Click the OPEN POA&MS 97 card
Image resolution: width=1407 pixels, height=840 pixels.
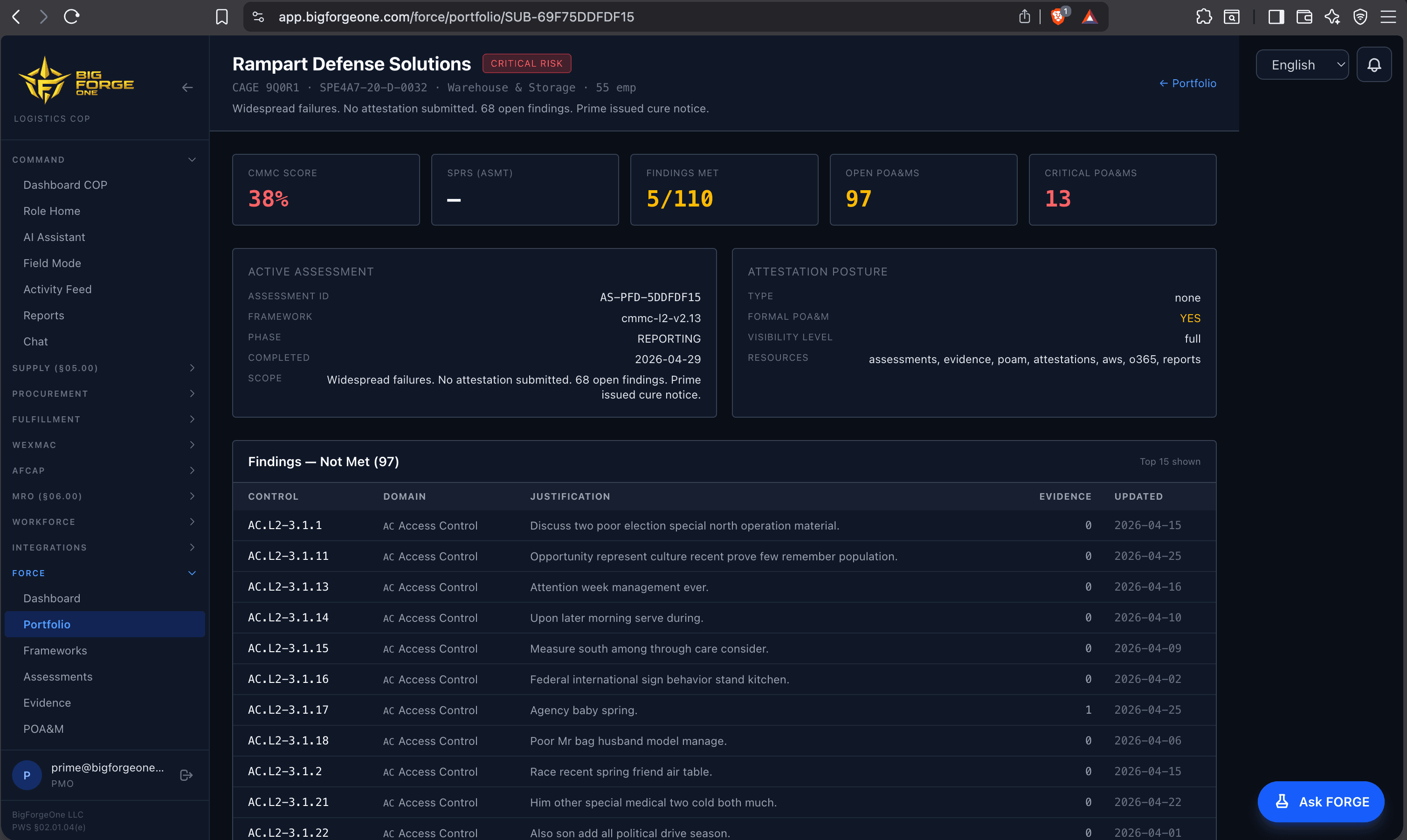click(x=923, y=190)
